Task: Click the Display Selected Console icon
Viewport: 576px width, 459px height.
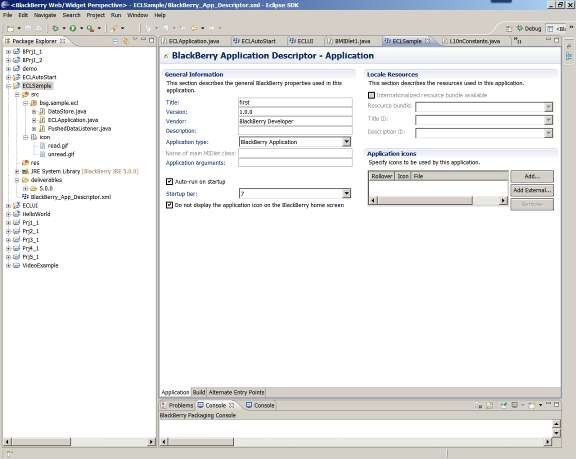Action: tap(515, 405)
